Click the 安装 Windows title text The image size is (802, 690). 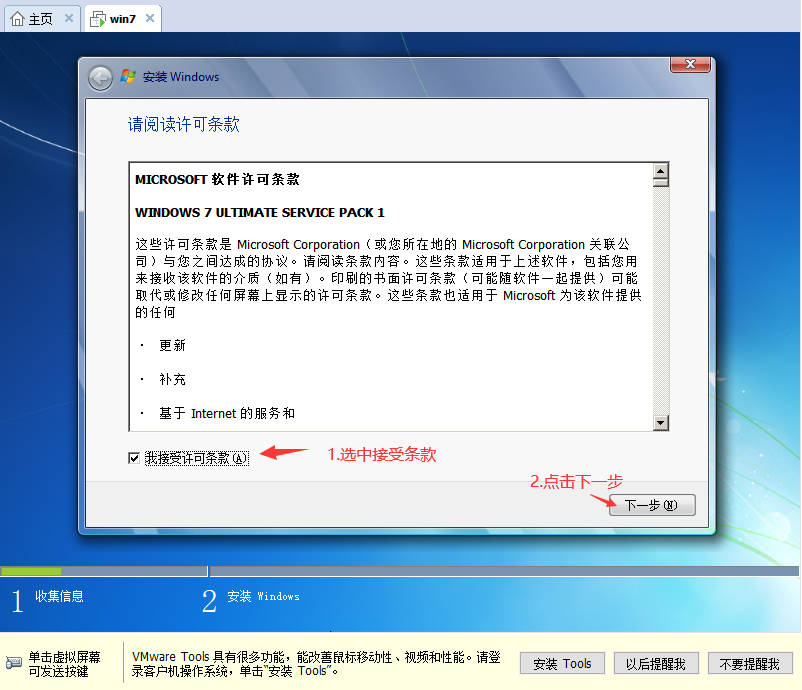(181, 77)
